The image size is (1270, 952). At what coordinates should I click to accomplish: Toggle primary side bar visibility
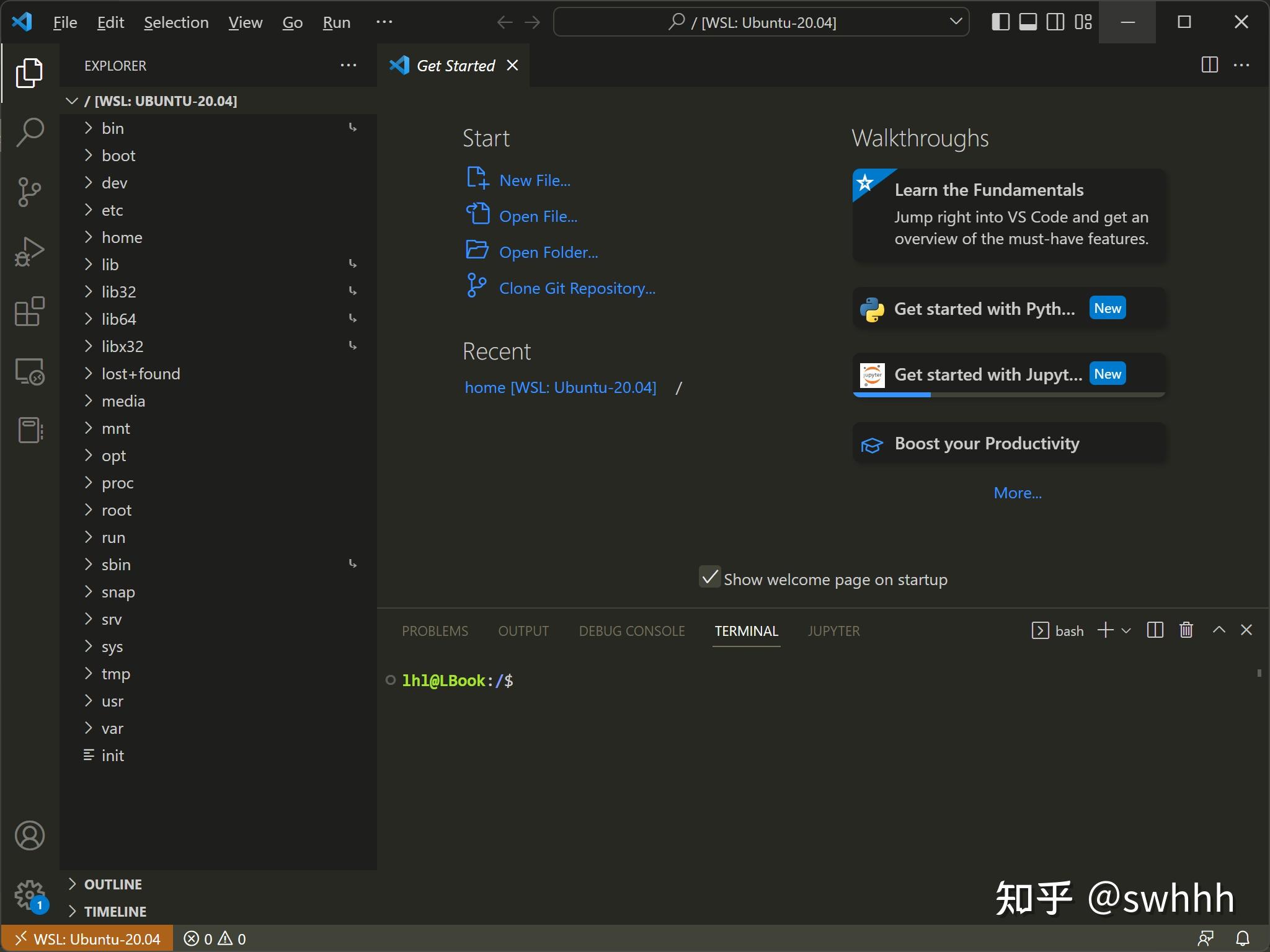point(1000,22)
